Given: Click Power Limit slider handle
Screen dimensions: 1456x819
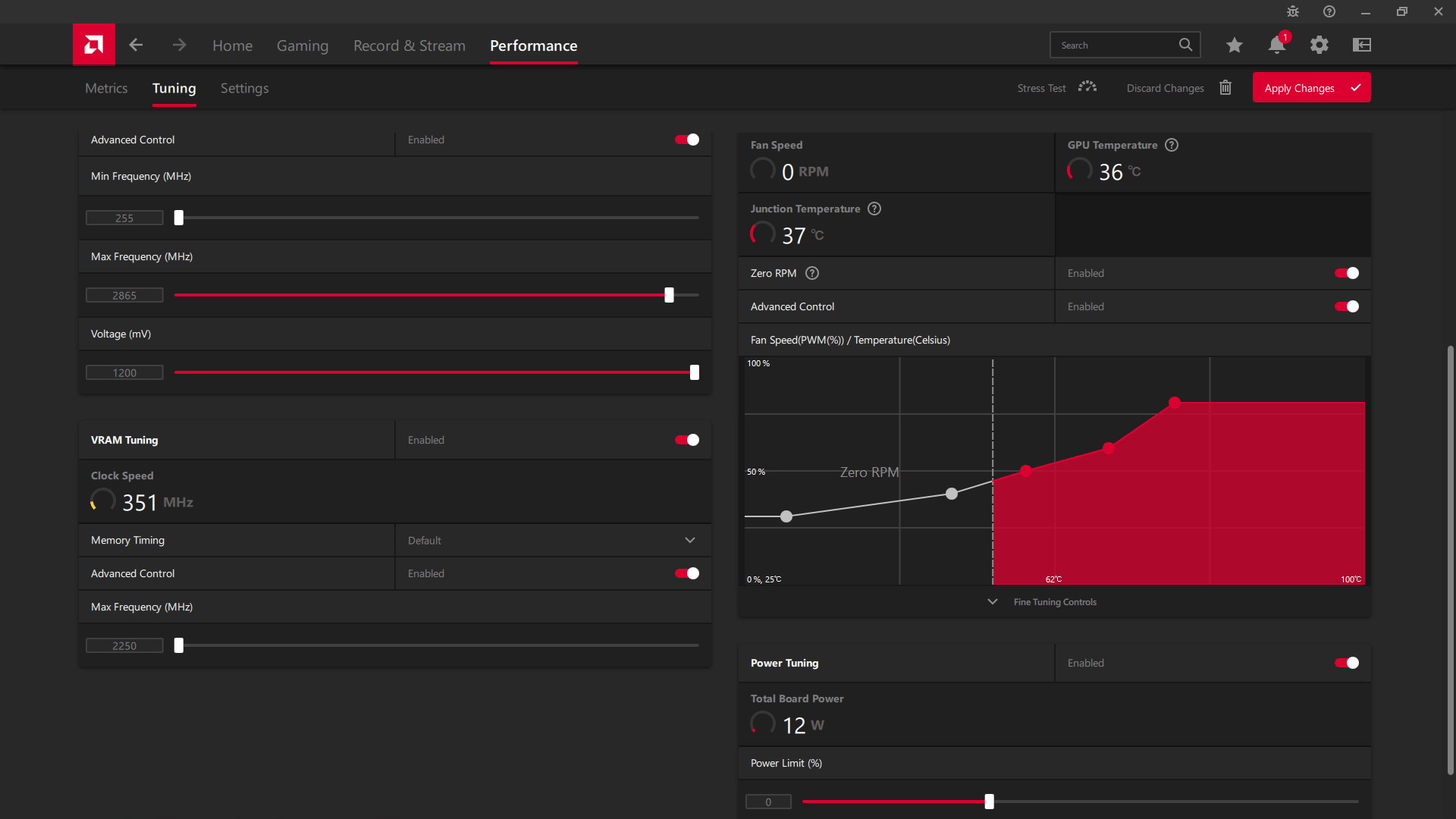Looking at the screenshot, I should pos(989,802).
